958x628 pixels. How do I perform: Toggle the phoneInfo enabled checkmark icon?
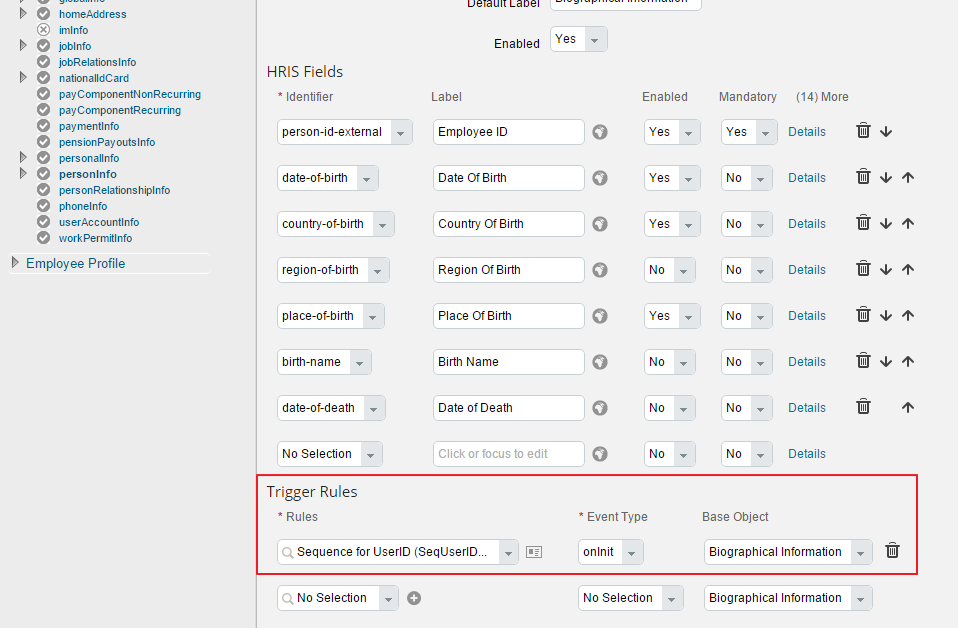43,206
